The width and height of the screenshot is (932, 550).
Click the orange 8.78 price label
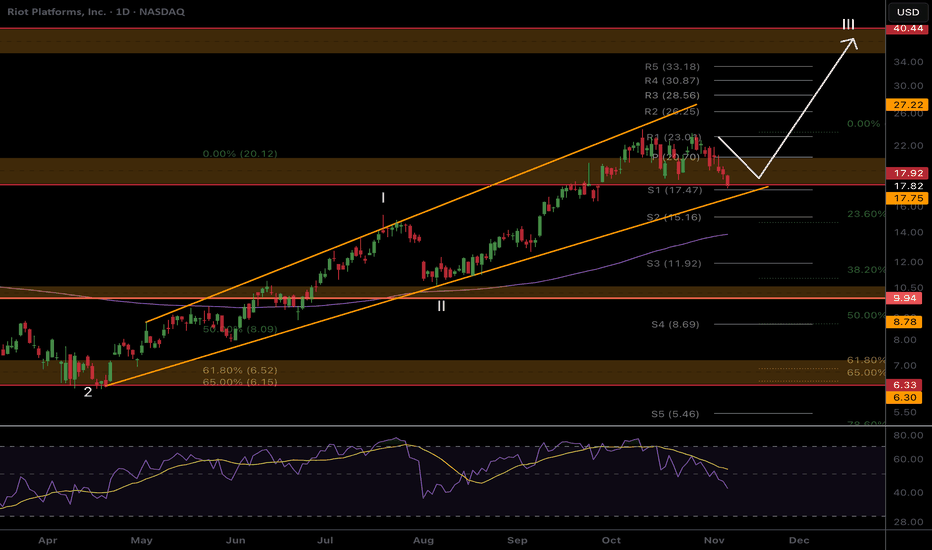tap(907, 322)
